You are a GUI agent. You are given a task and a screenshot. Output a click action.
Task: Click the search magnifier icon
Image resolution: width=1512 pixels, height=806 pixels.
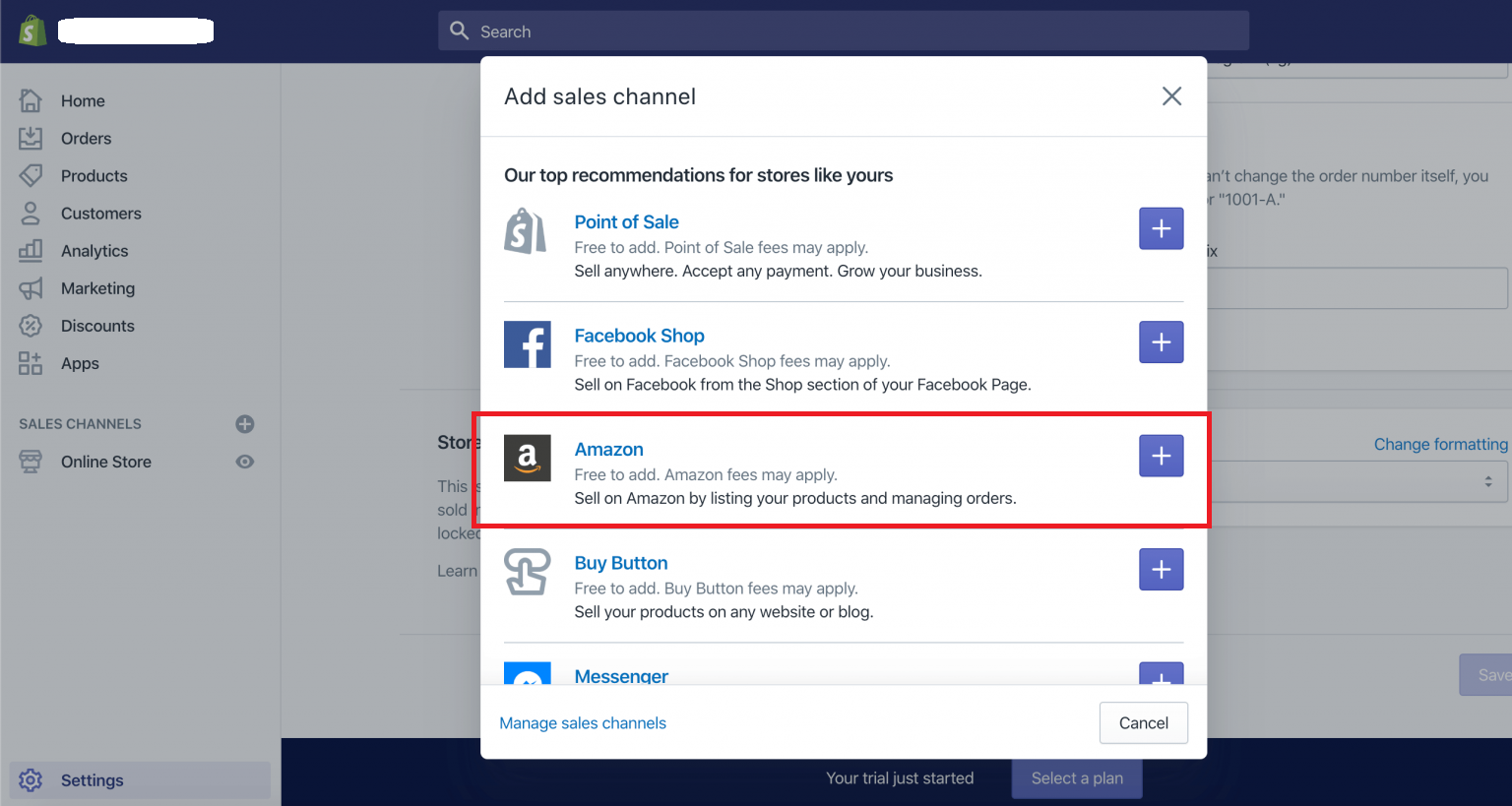pos(459,31)
